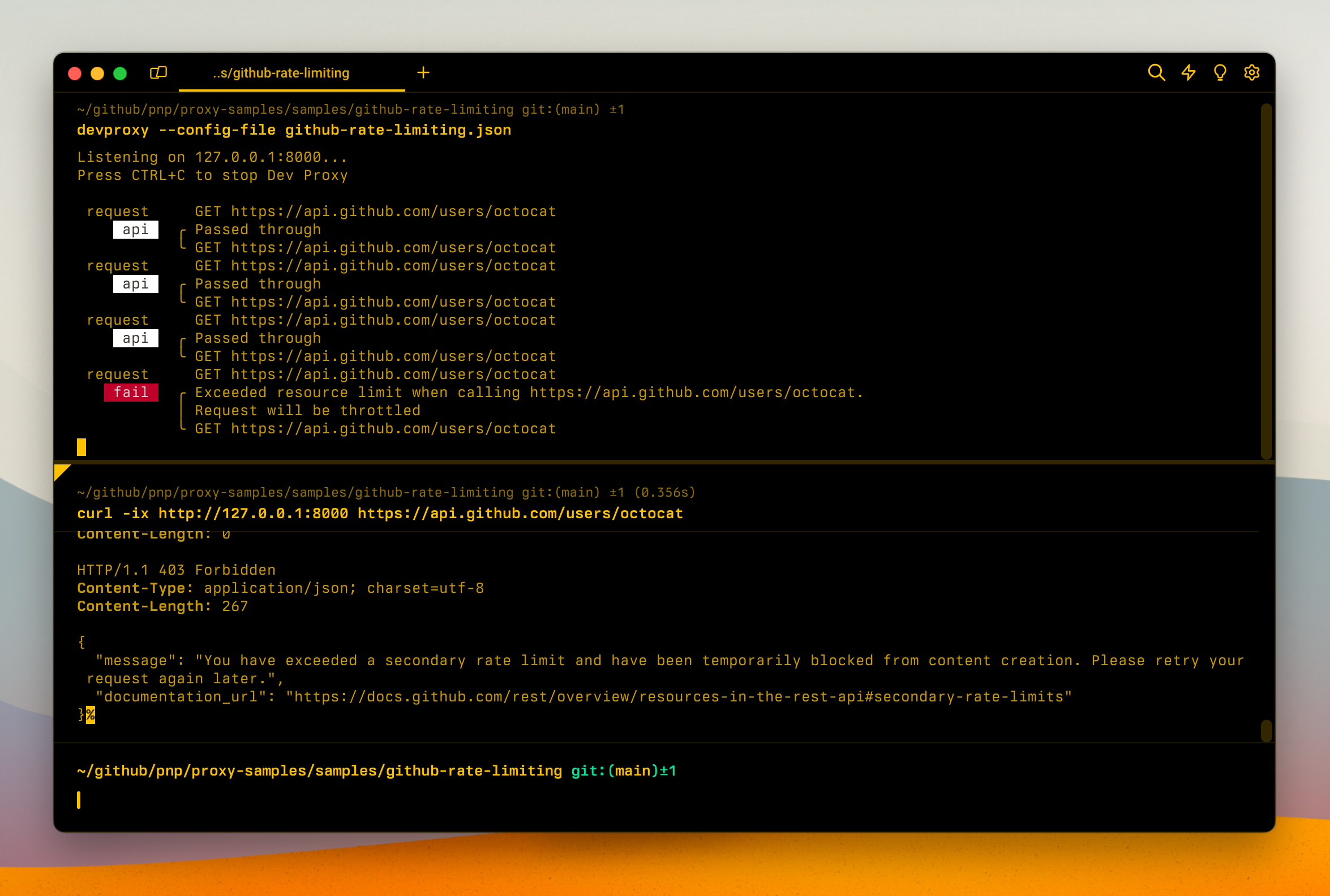Click the red 'fail' badge on the throttled request
Screen dimensions: 1330x896
tap(131, 393)
